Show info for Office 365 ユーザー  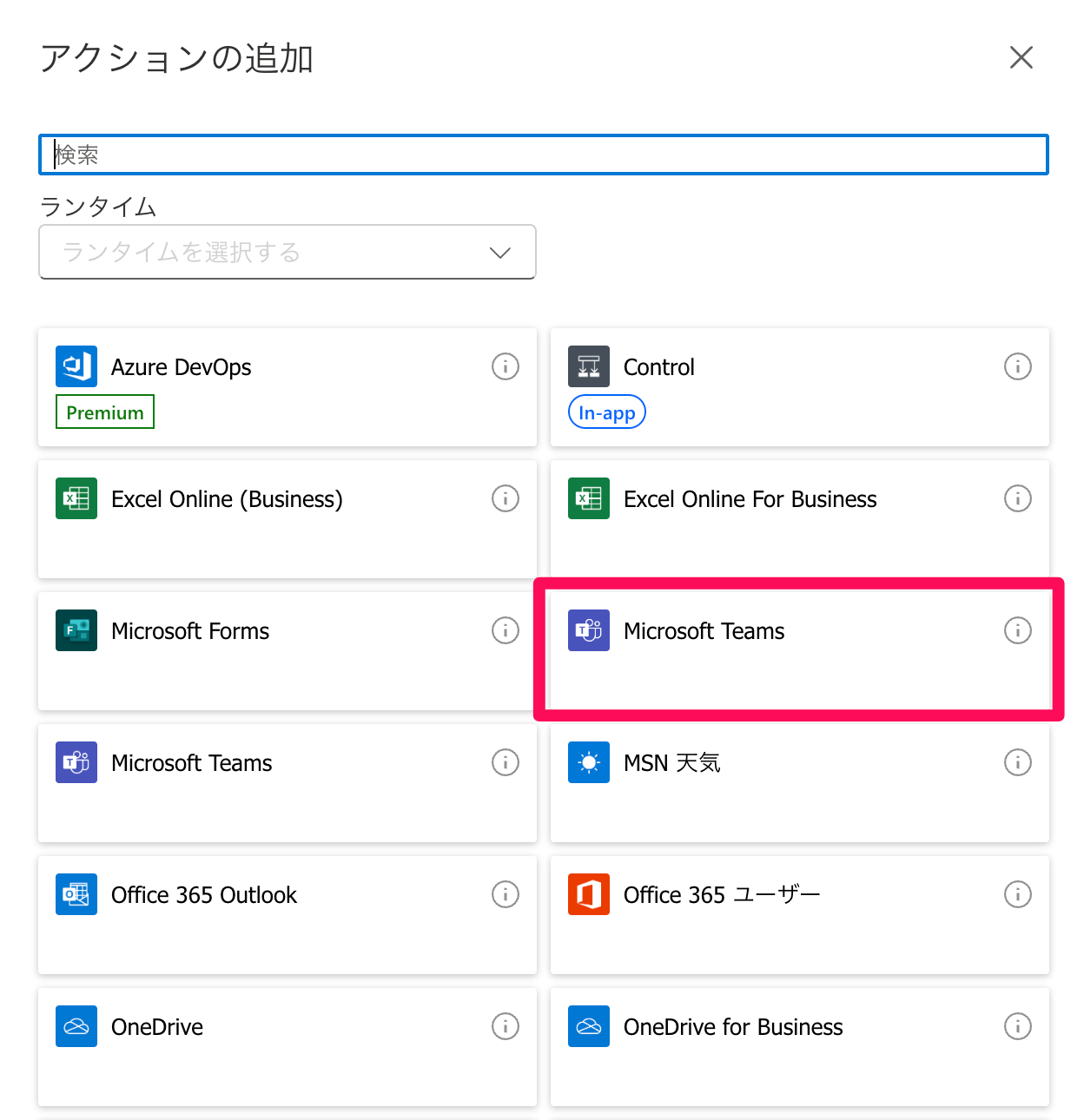pos(1018,894)
